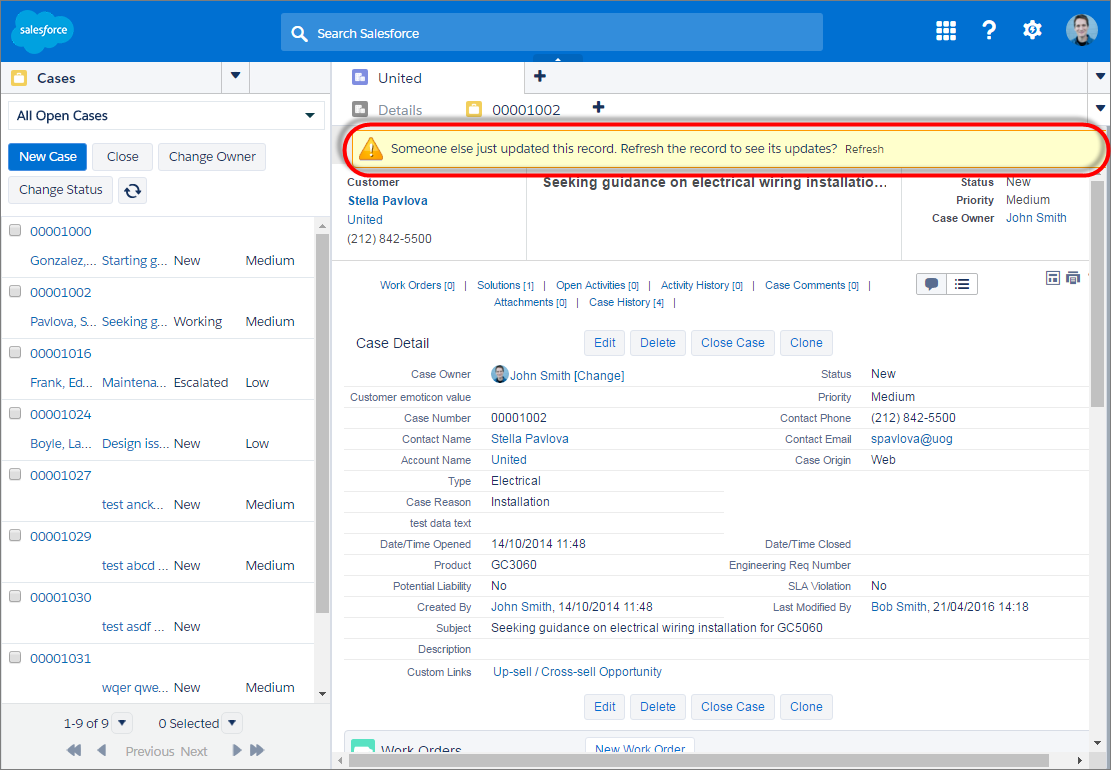Image resolution: width=1111 pixels, height=770 pixels.
Task: Open the Stella Pavlova customer link
Action: (x=388, y=200)
